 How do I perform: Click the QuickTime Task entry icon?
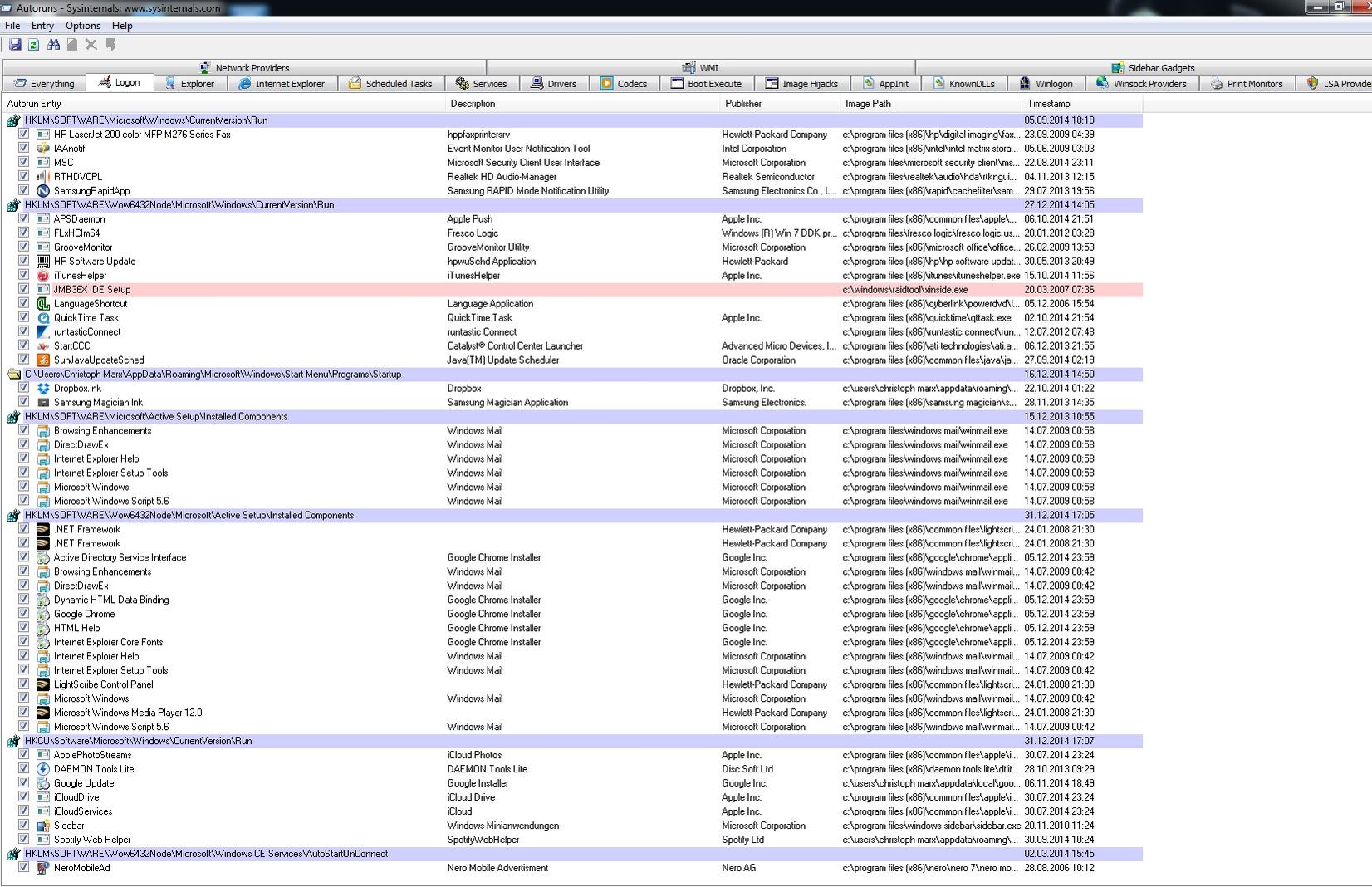pos(43,318)
